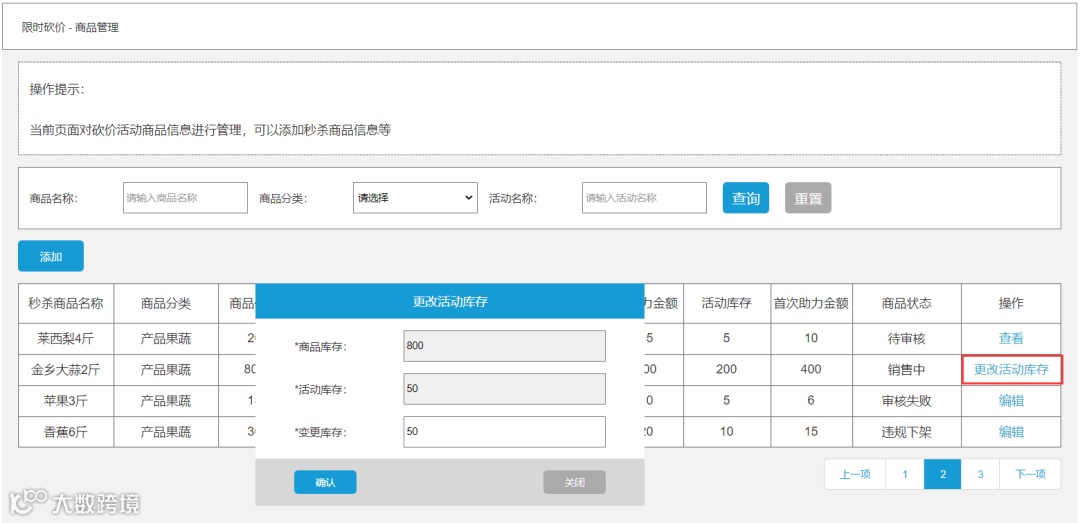Click 销售中 status cell
Viewport: 1080px width, 523px height.
coord(907,370)
